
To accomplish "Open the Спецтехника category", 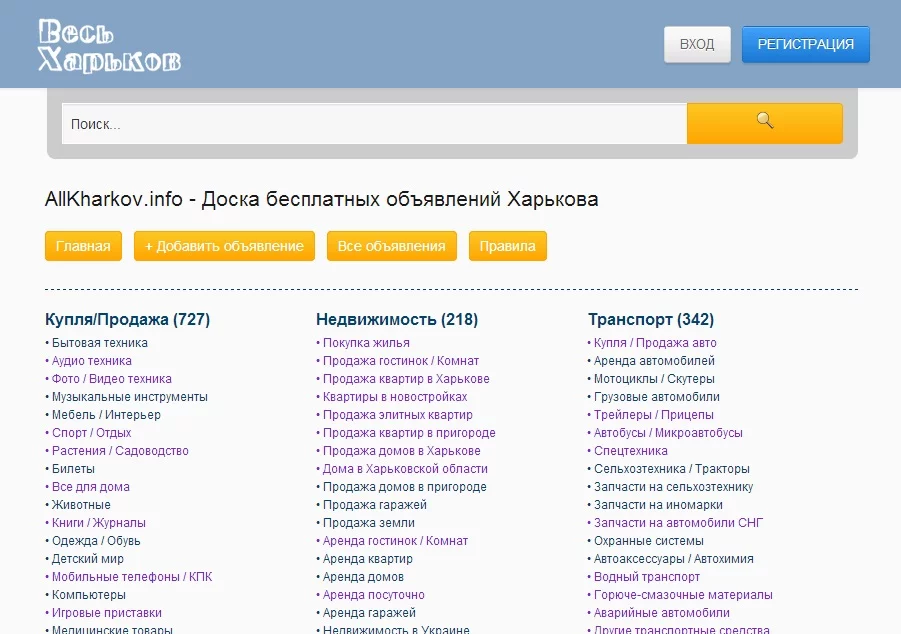I will click(x=631, y=451).
